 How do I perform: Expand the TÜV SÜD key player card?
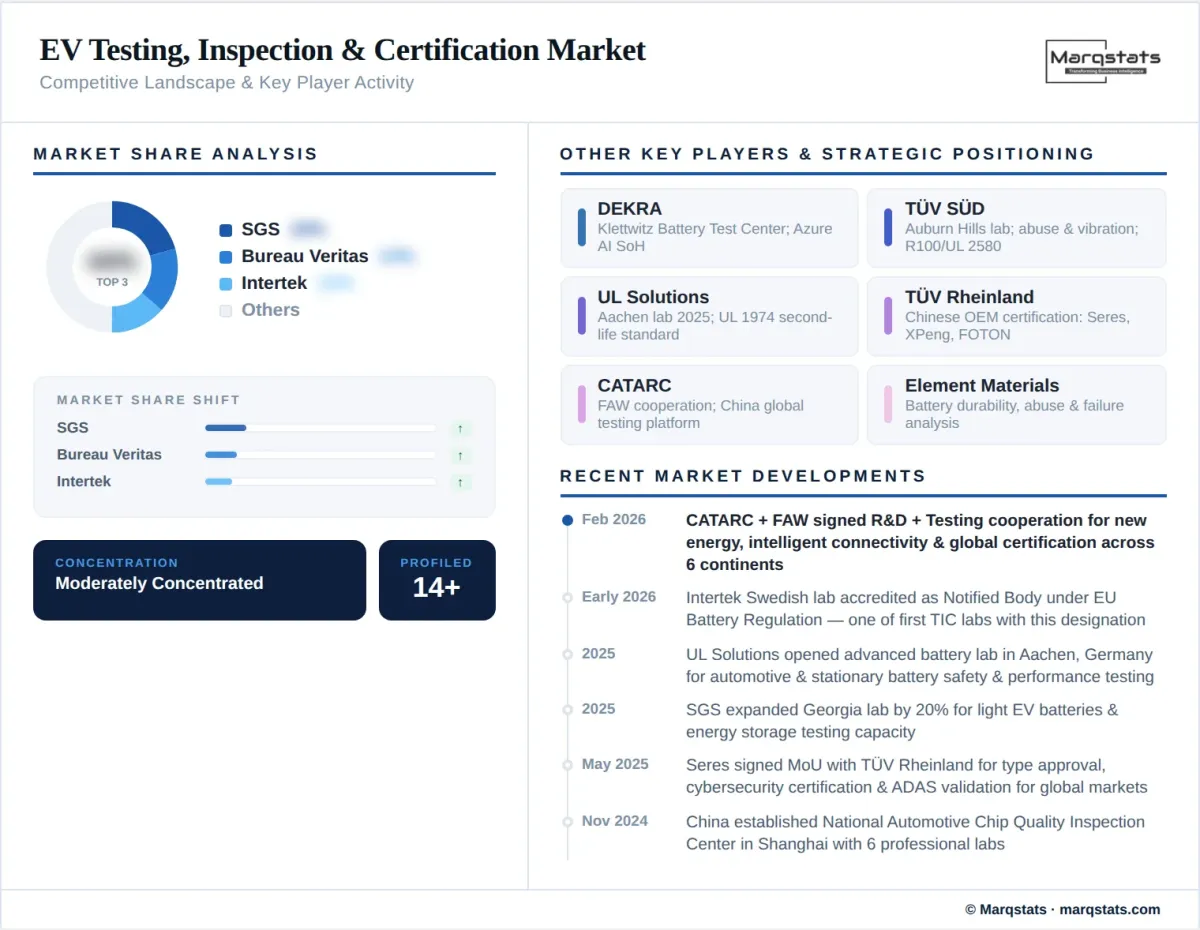point(1015,228)
